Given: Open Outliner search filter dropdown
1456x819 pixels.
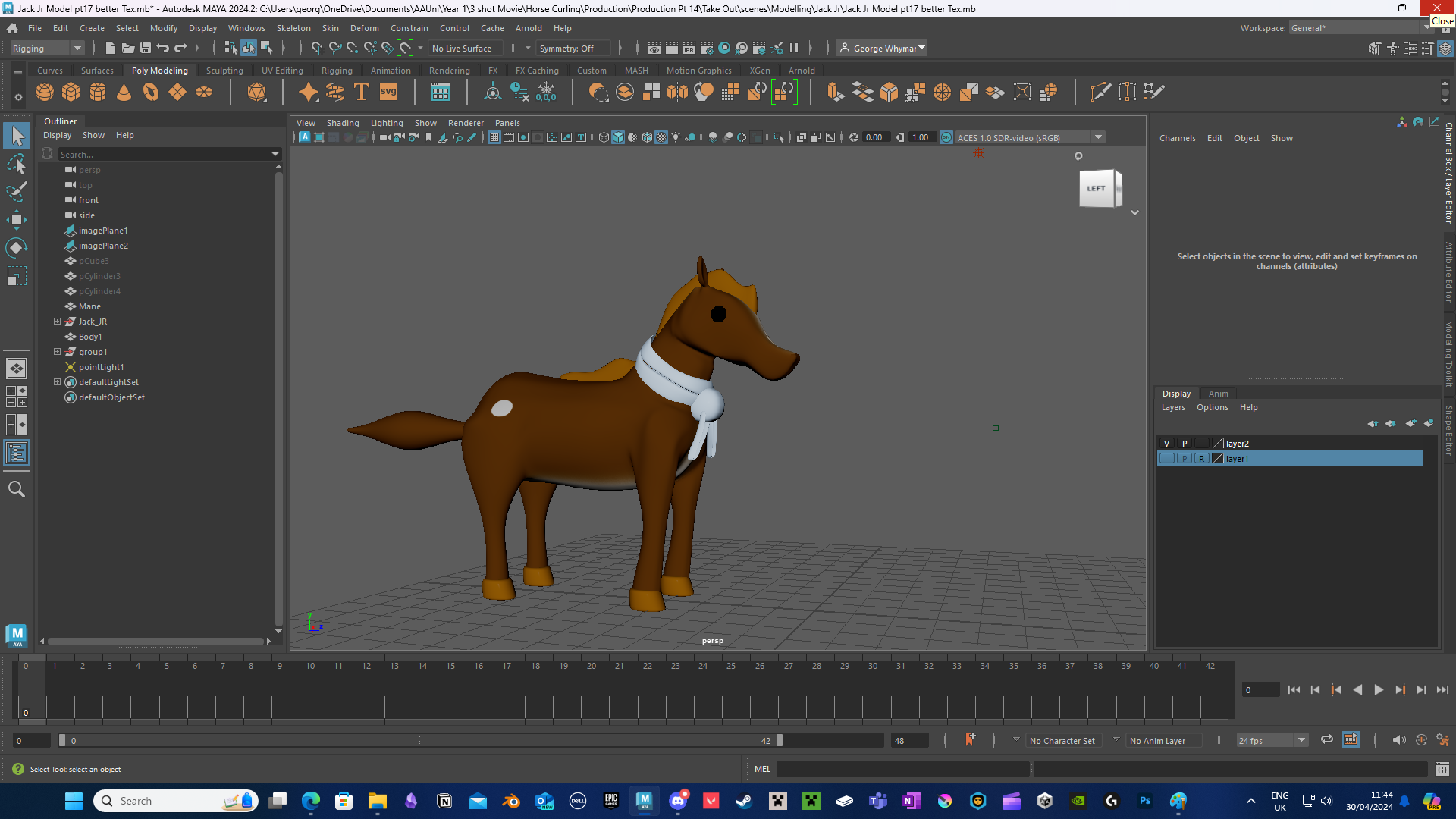Looking at the screenshot, I should point(275,154).
